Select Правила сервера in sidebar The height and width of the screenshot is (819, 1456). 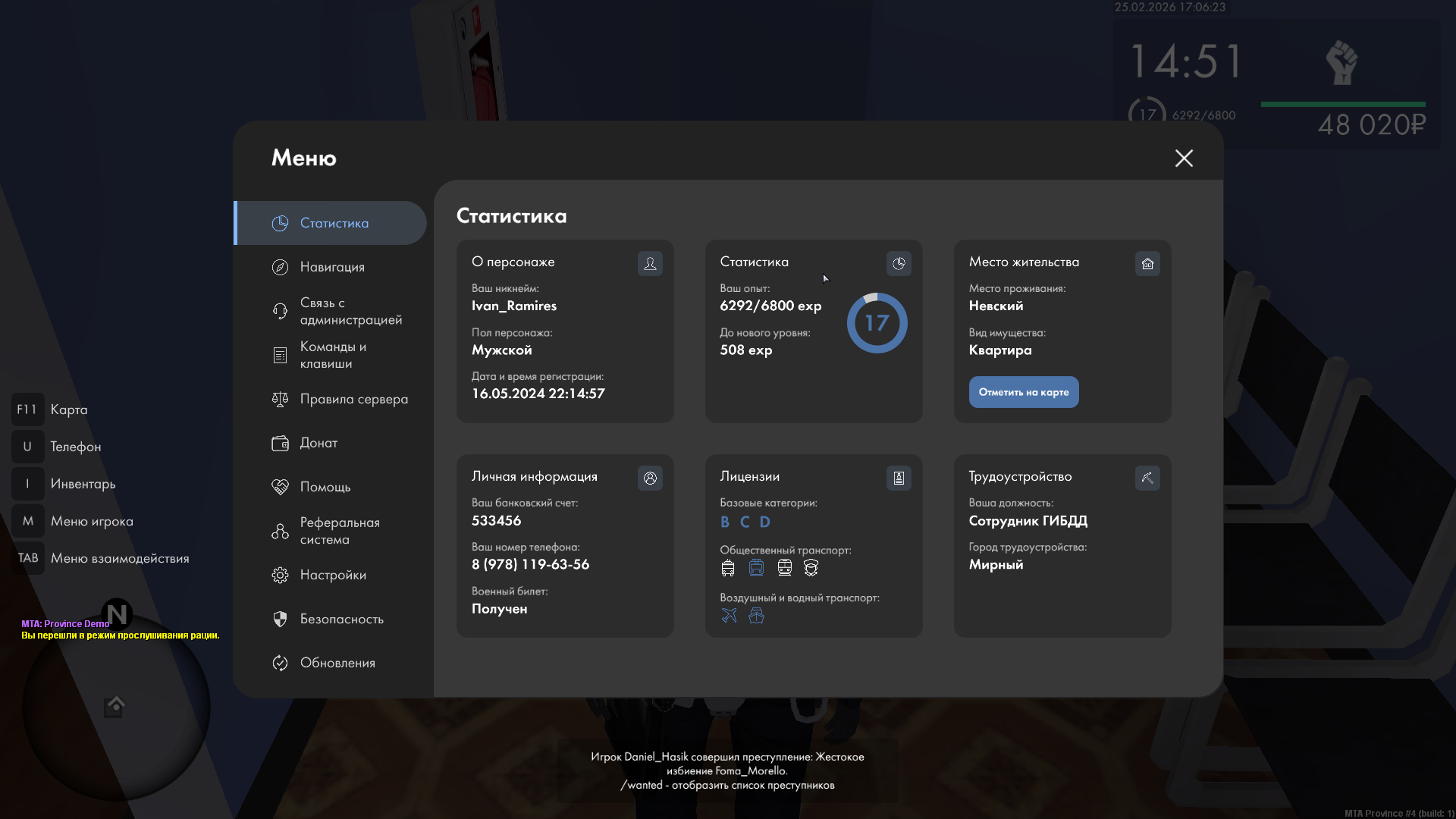(353, 399)
